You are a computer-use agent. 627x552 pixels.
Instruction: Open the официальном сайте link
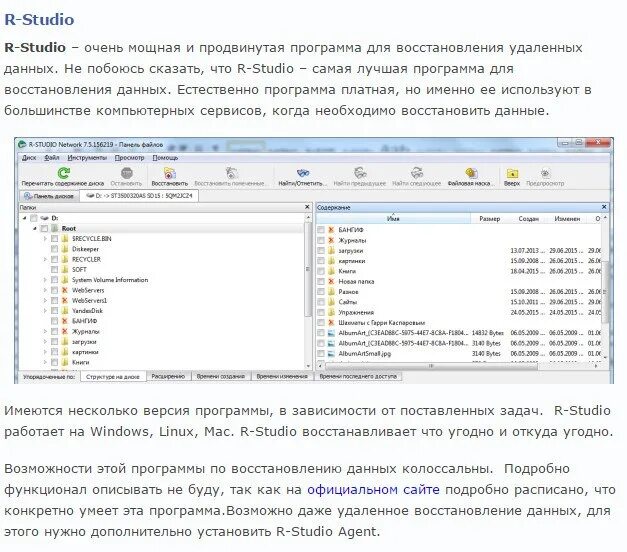pyautogui.click(x=373, y=489)
